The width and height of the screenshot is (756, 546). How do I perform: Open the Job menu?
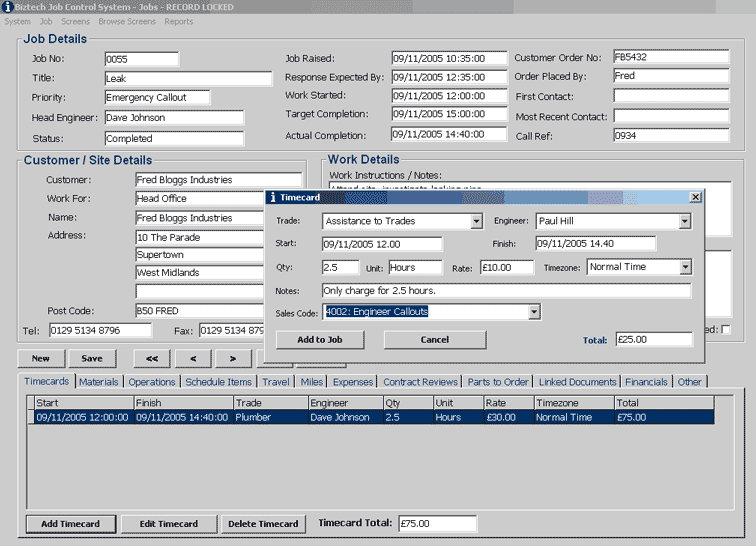tap(46, 22)
